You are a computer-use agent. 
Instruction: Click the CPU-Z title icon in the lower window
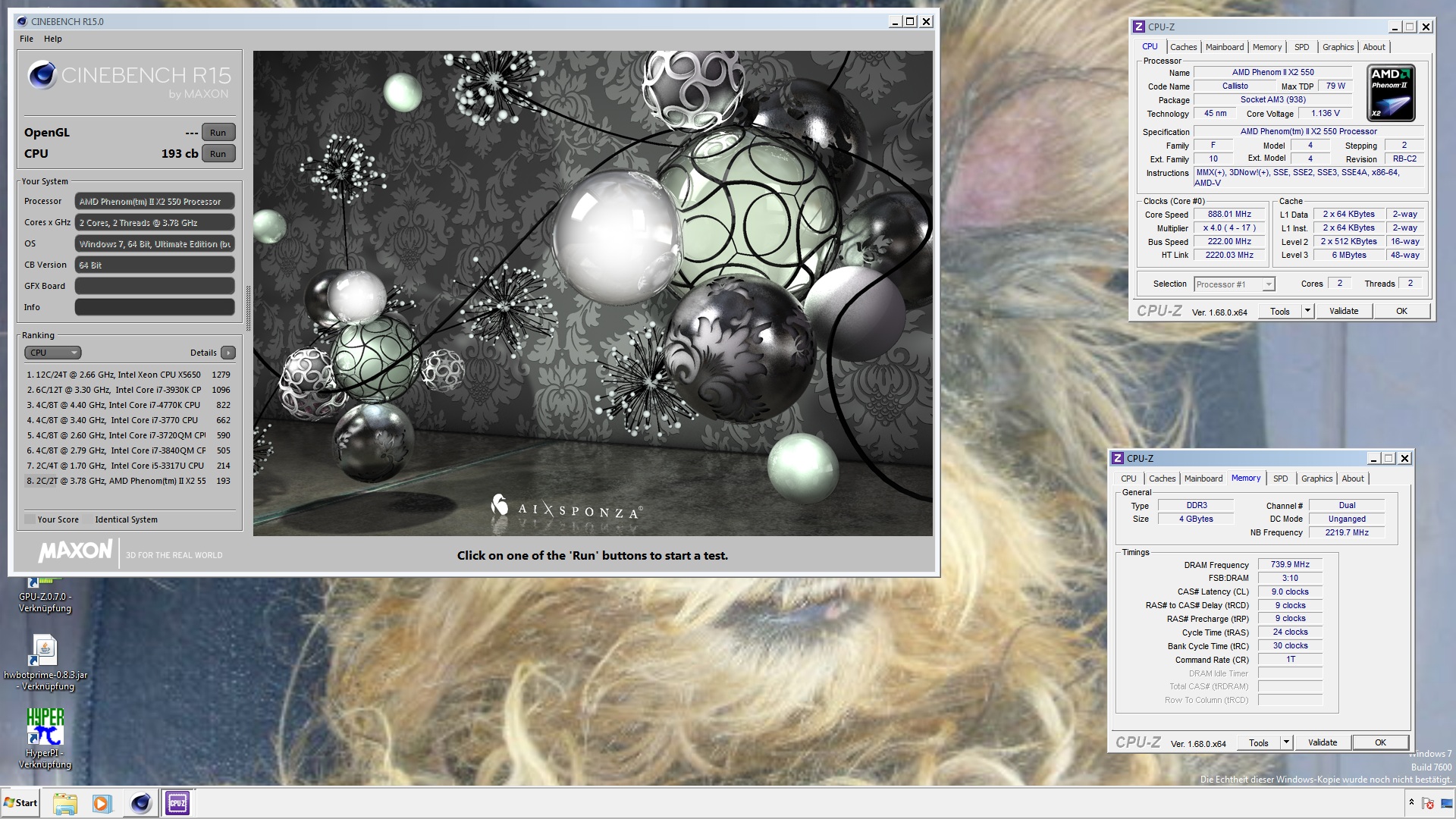tap(1117, 458)
